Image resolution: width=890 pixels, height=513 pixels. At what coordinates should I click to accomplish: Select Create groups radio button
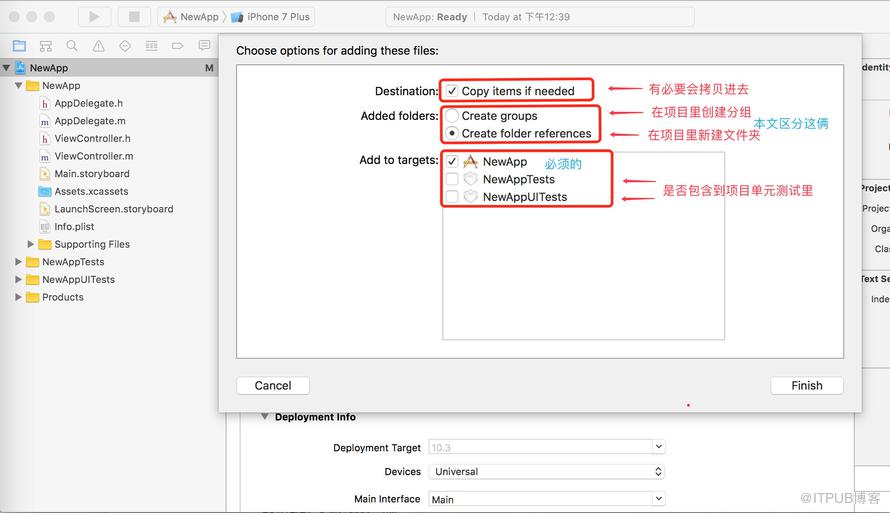coord(452,116)
